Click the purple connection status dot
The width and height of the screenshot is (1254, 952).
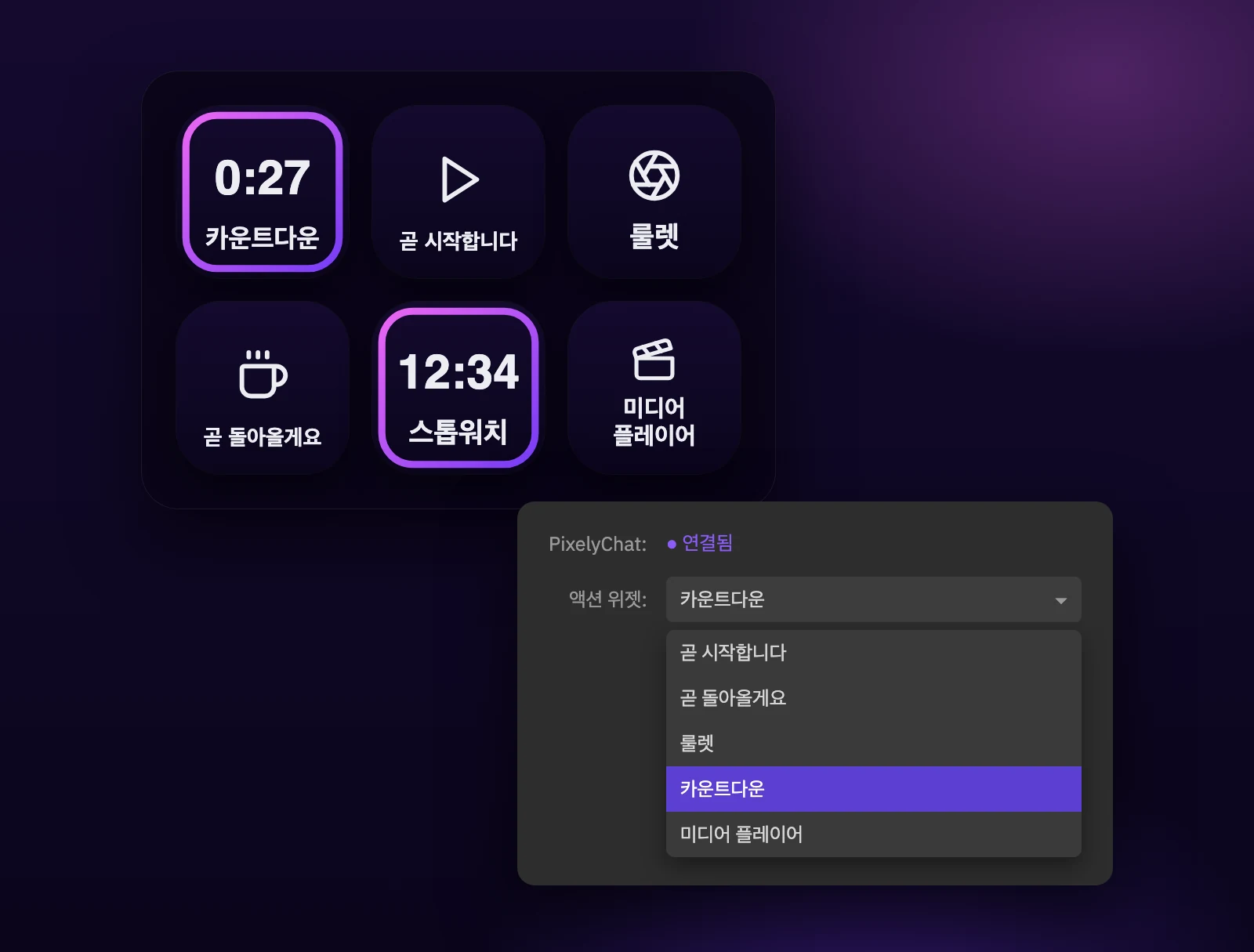(x=672, y=544)
